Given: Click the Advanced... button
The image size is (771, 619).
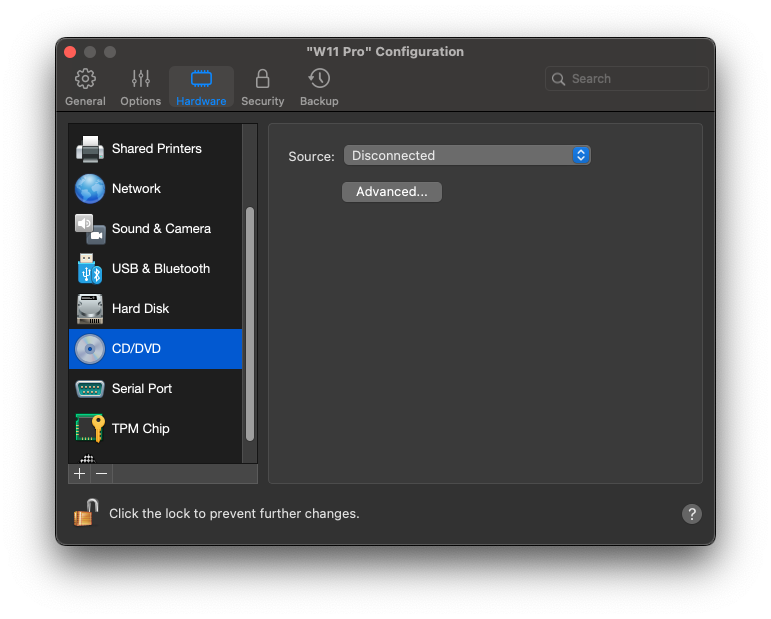Looking at the screenshot, I should [x=391, y=192].
